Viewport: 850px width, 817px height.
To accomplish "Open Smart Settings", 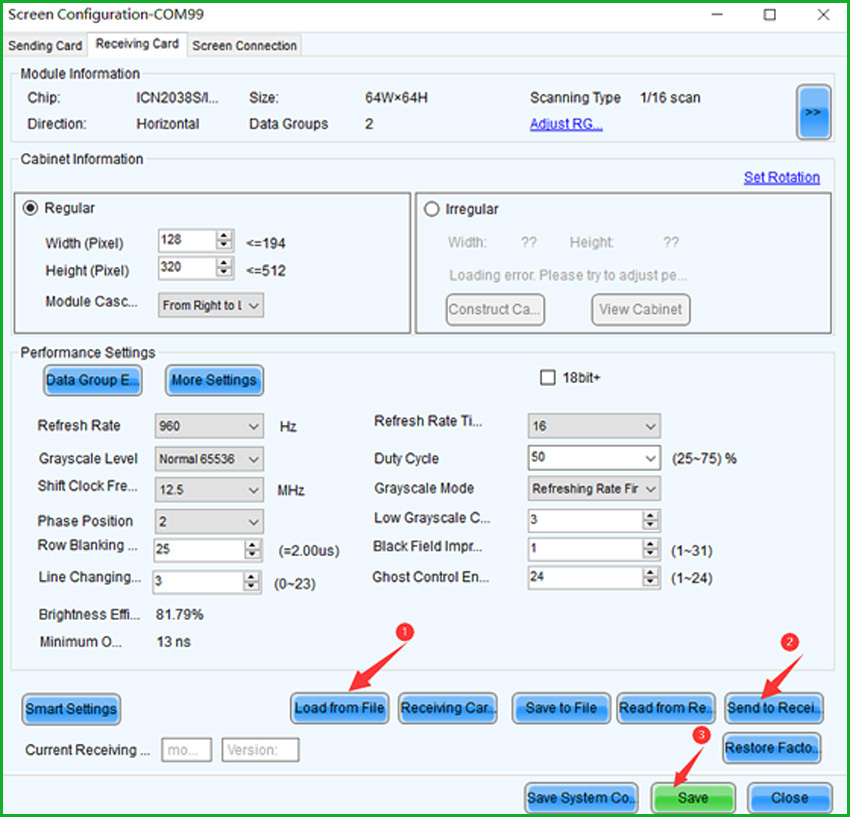I will [x=70, y=708].
